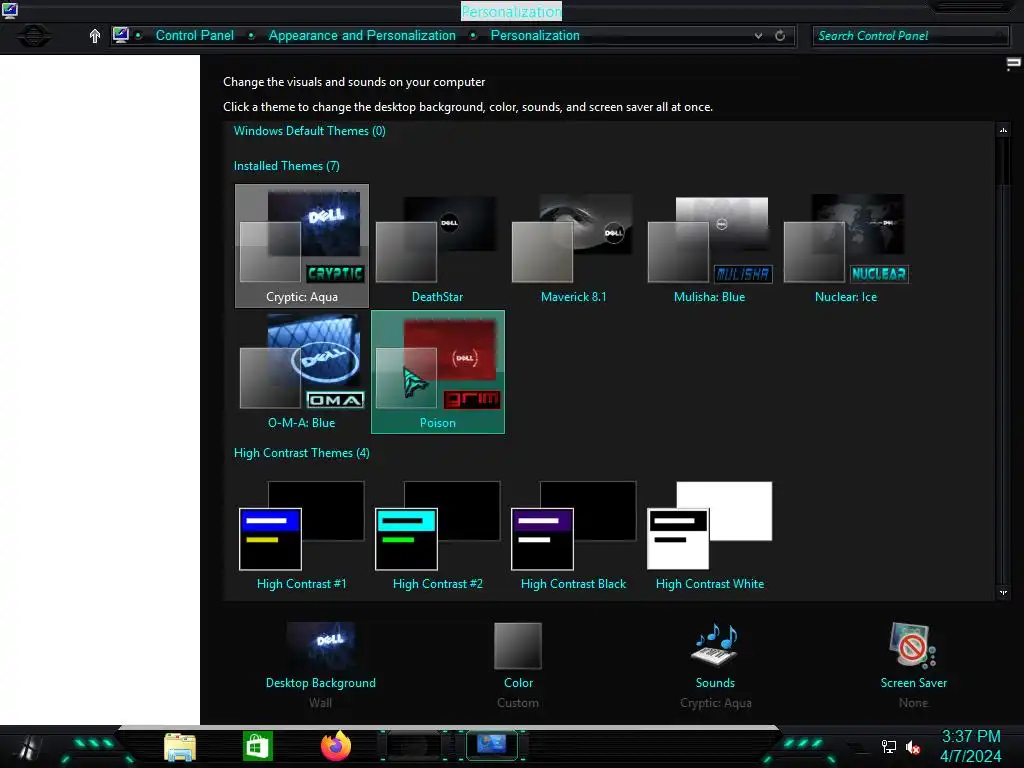
Task: Apply the Maverick 8.1 theme
Action: 573,246
